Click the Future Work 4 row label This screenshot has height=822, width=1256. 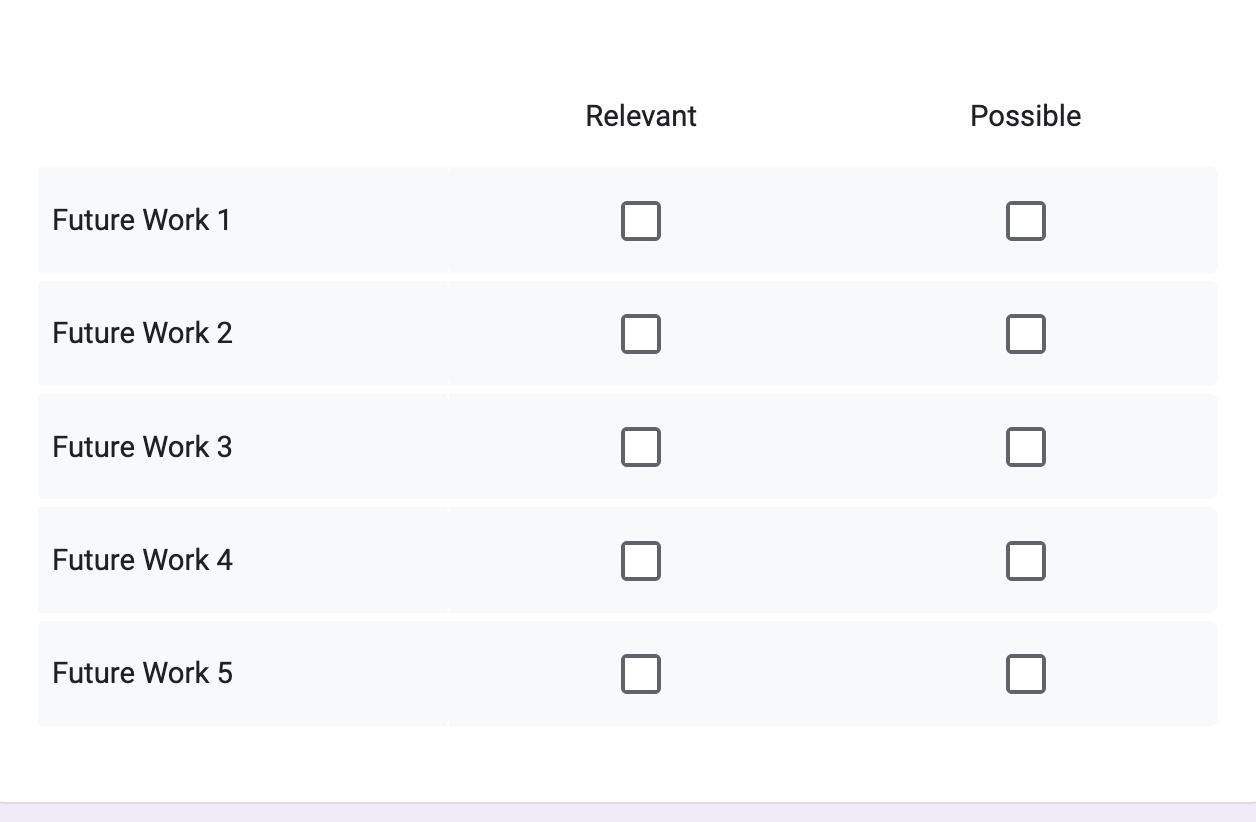[x=142, y=560]
